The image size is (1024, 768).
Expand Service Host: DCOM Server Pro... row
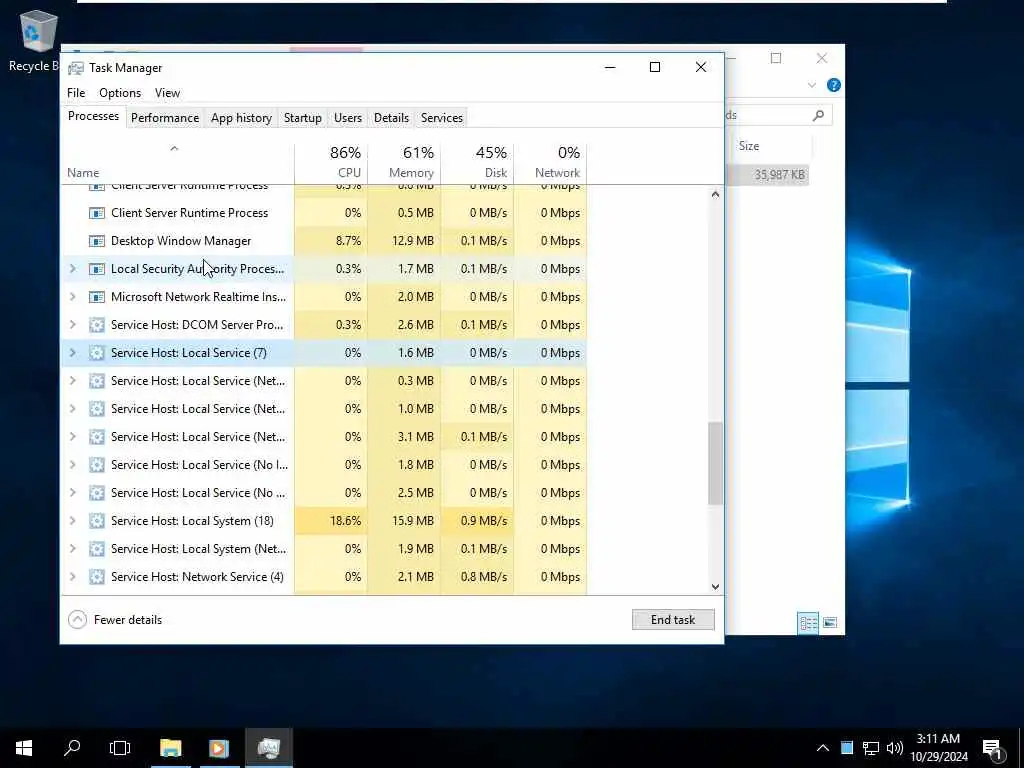(72, 325)
